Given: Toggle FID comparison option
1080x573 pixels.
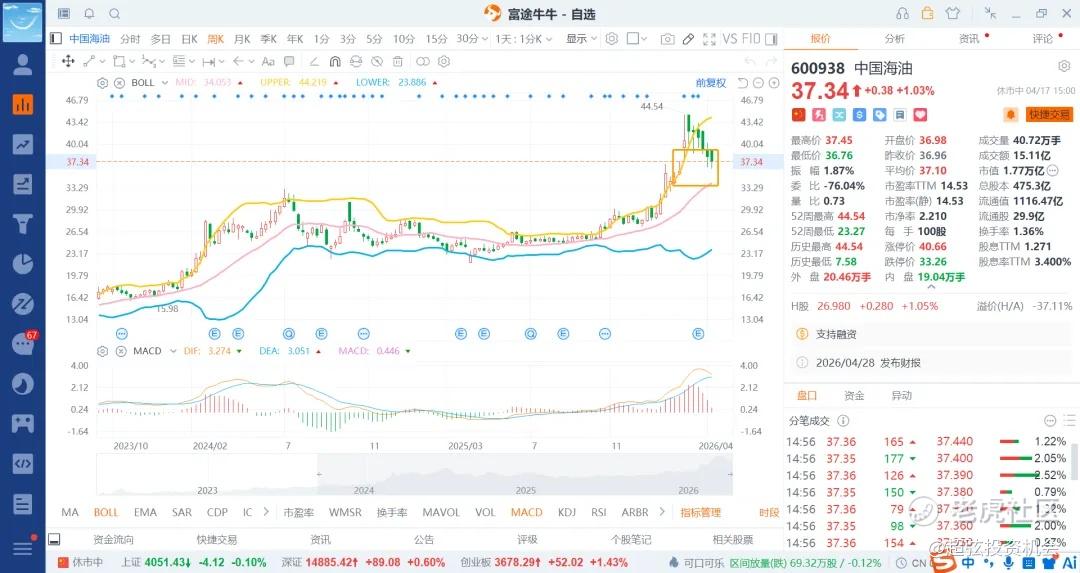Looking at the screenshot, I should pyautogui.click(x=751, y=39).
